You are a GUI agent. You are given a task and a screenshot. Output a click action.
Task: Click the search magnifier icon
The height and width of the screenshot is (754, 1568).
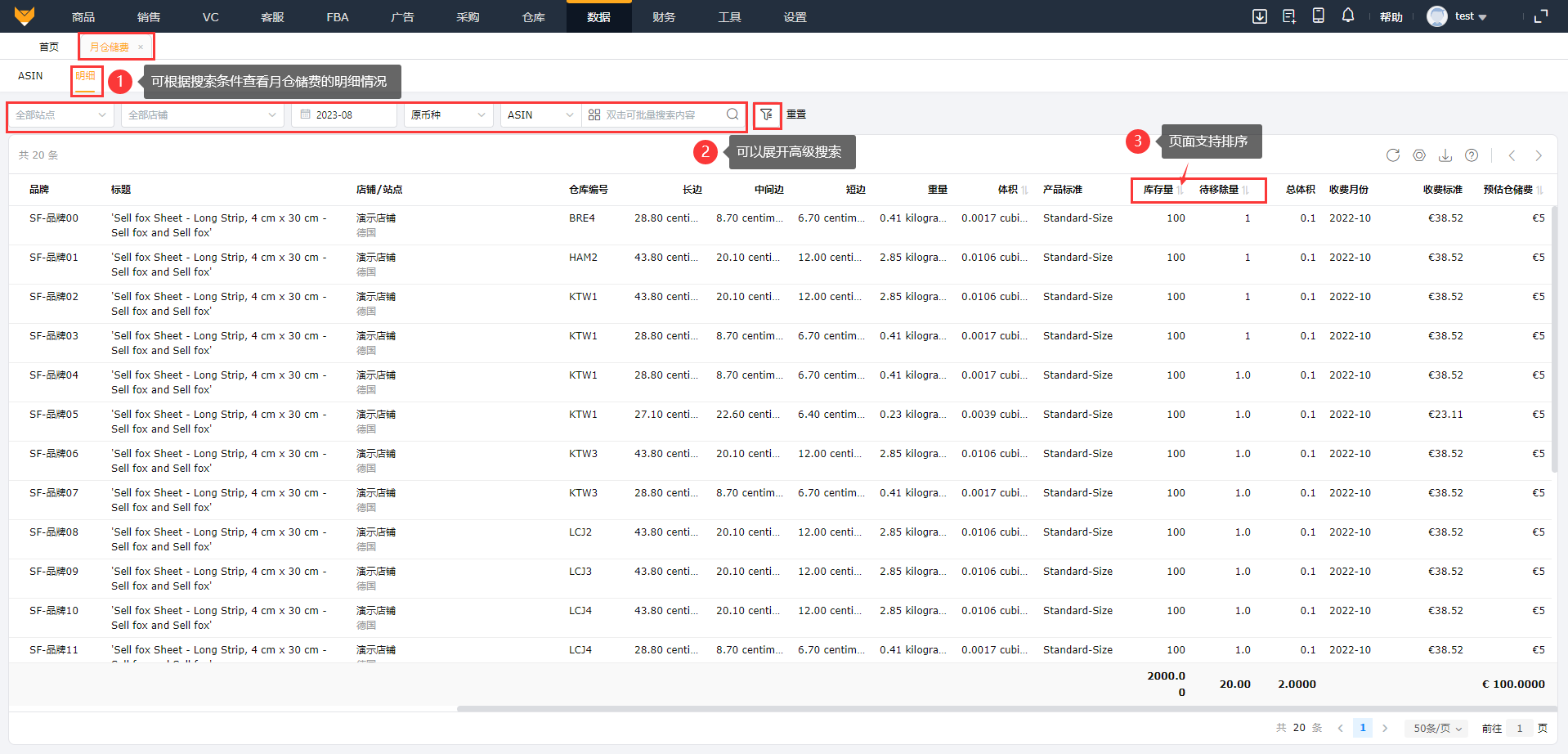pos(732,115)
